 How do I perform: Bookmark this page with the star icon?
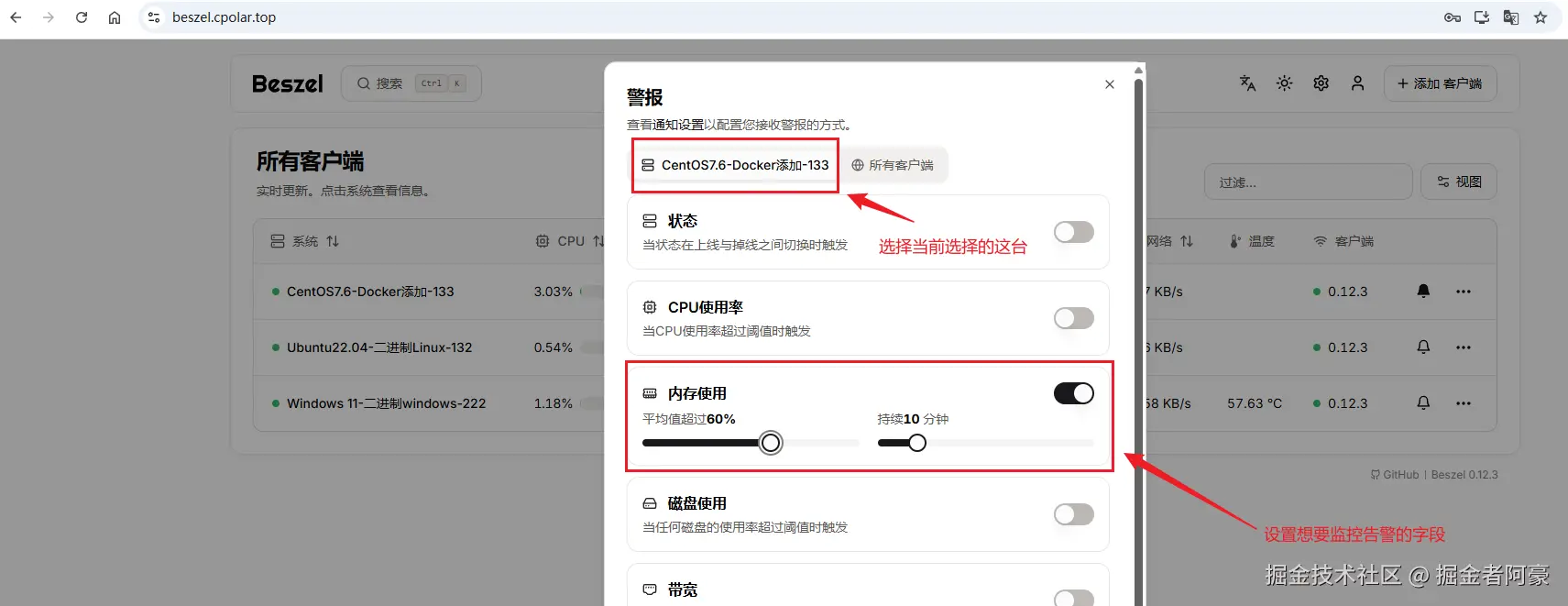1541,17
